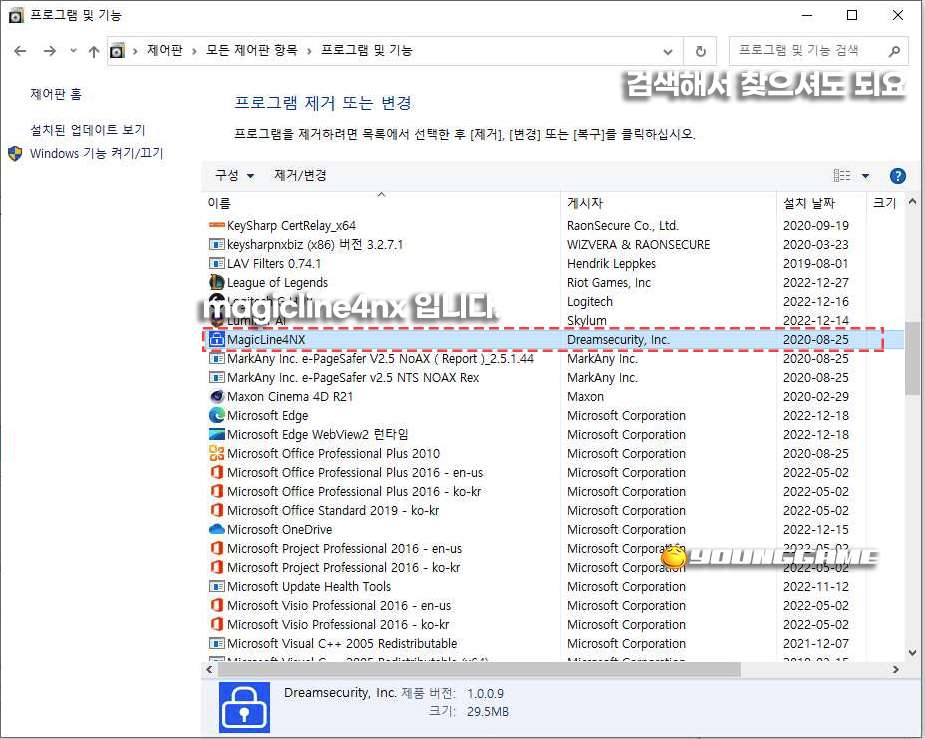This screenshot has height=739, width=925.
Task: Open address bar history dropdown
Action: 668,52
